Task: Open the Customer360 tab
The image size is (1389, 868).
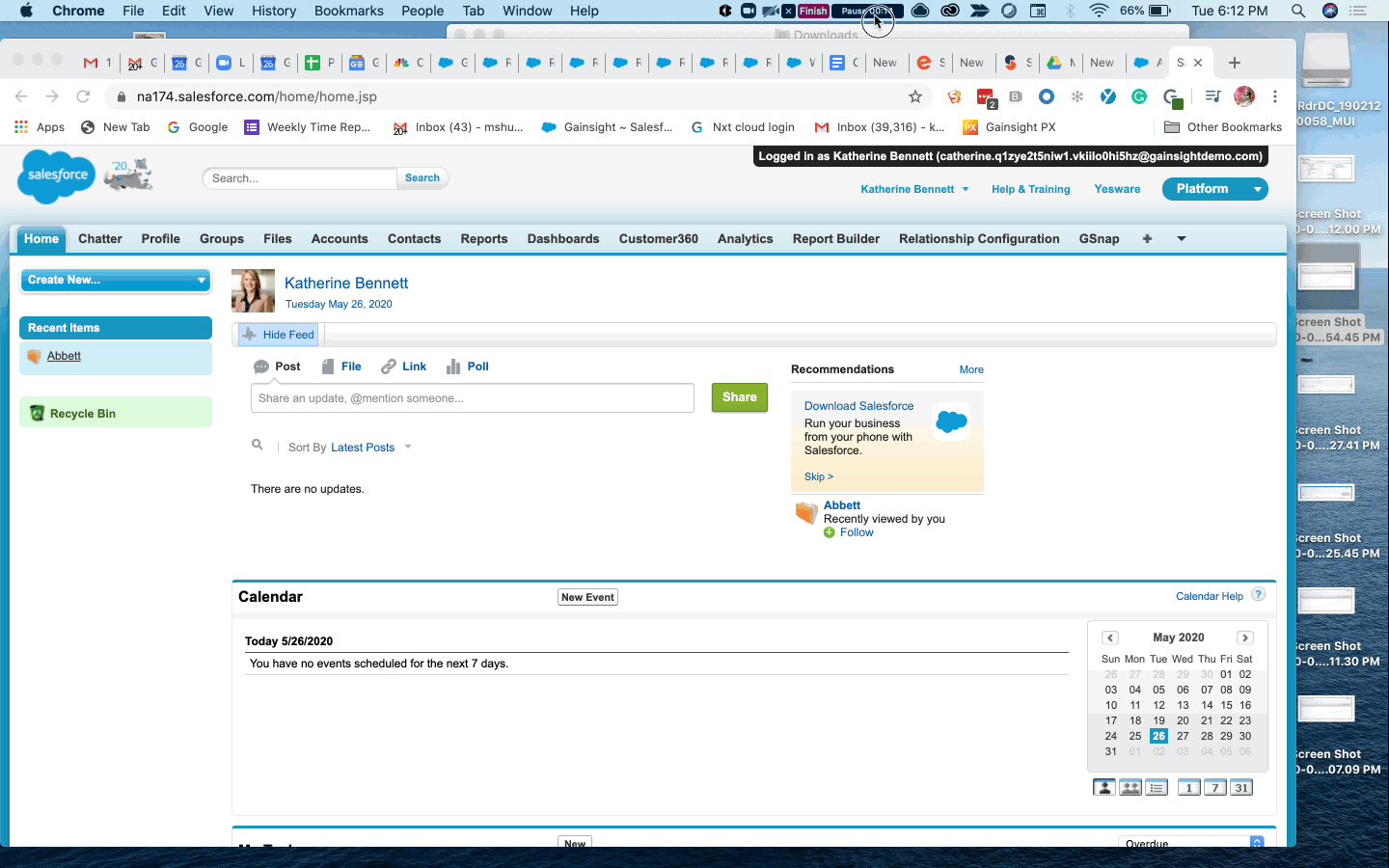Action: (x=659, y=239)
